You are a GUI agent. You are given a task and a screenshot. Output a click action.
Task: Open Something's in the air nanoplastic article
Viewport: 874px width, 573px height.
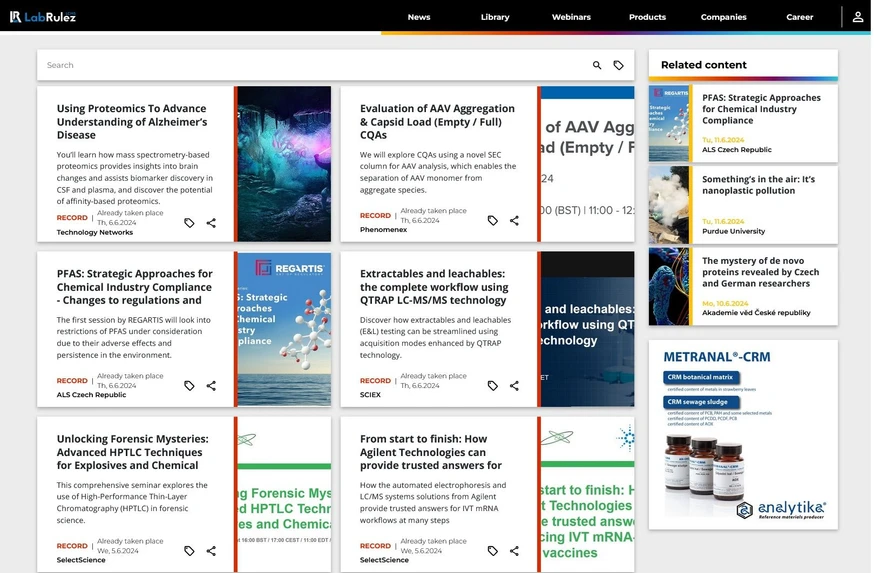[x=758, y=184]
